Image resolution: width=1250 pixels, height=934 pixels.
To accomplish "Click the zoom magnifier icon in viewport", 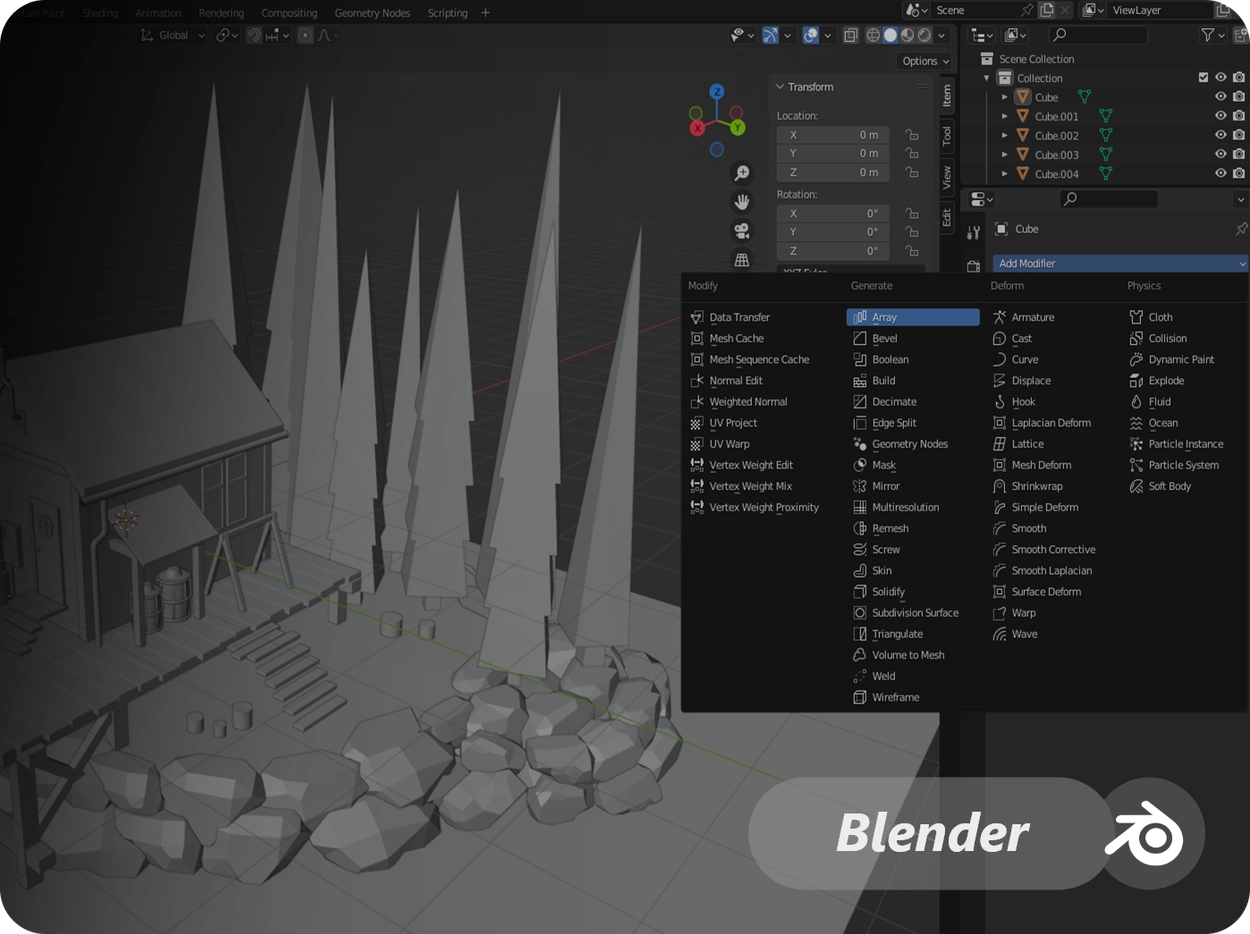I will tap(742, 173).
